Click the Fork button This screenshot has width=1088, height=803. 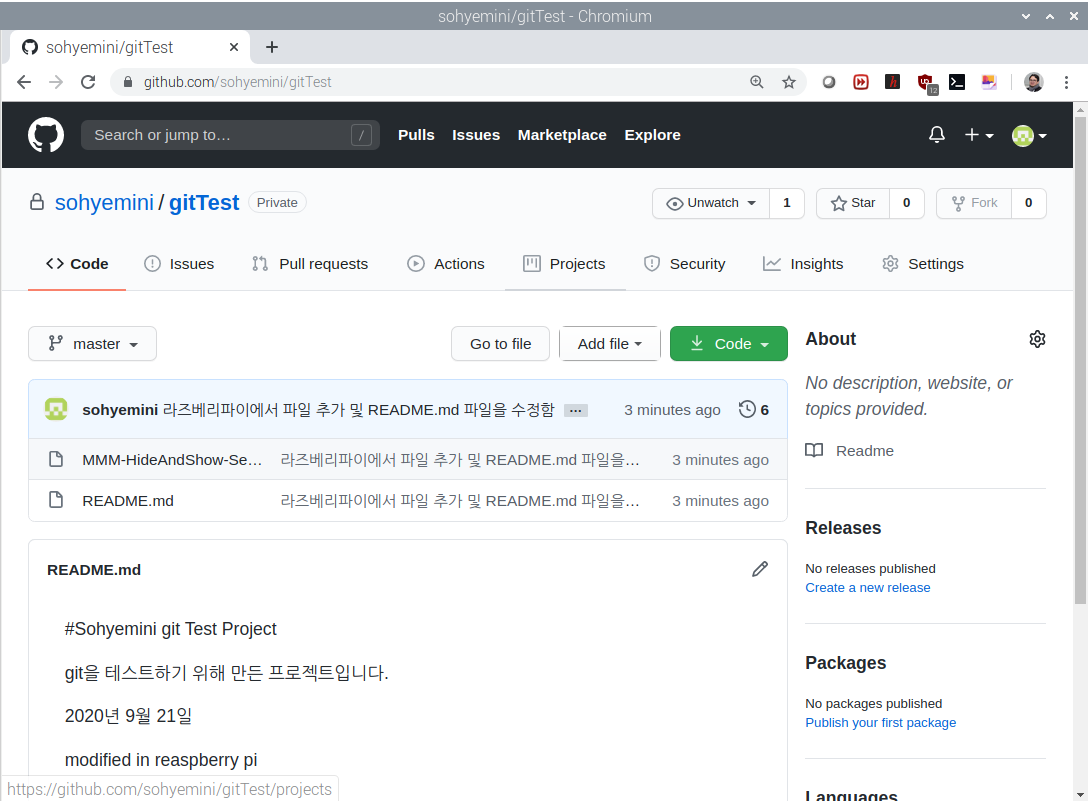point(974,203)
